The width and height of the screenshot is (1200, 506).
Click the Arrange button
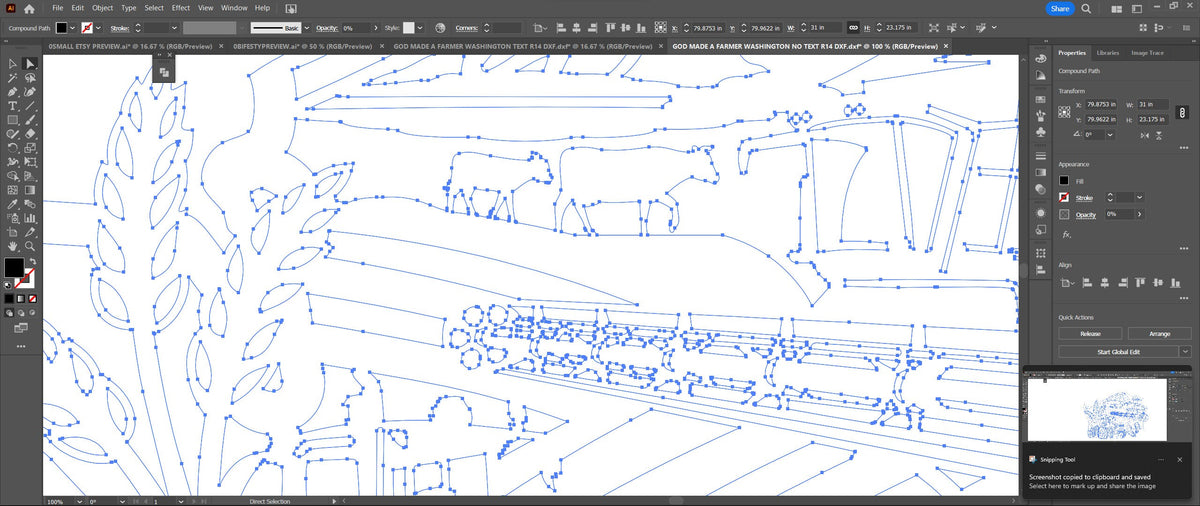click(x=1160, y=334)
